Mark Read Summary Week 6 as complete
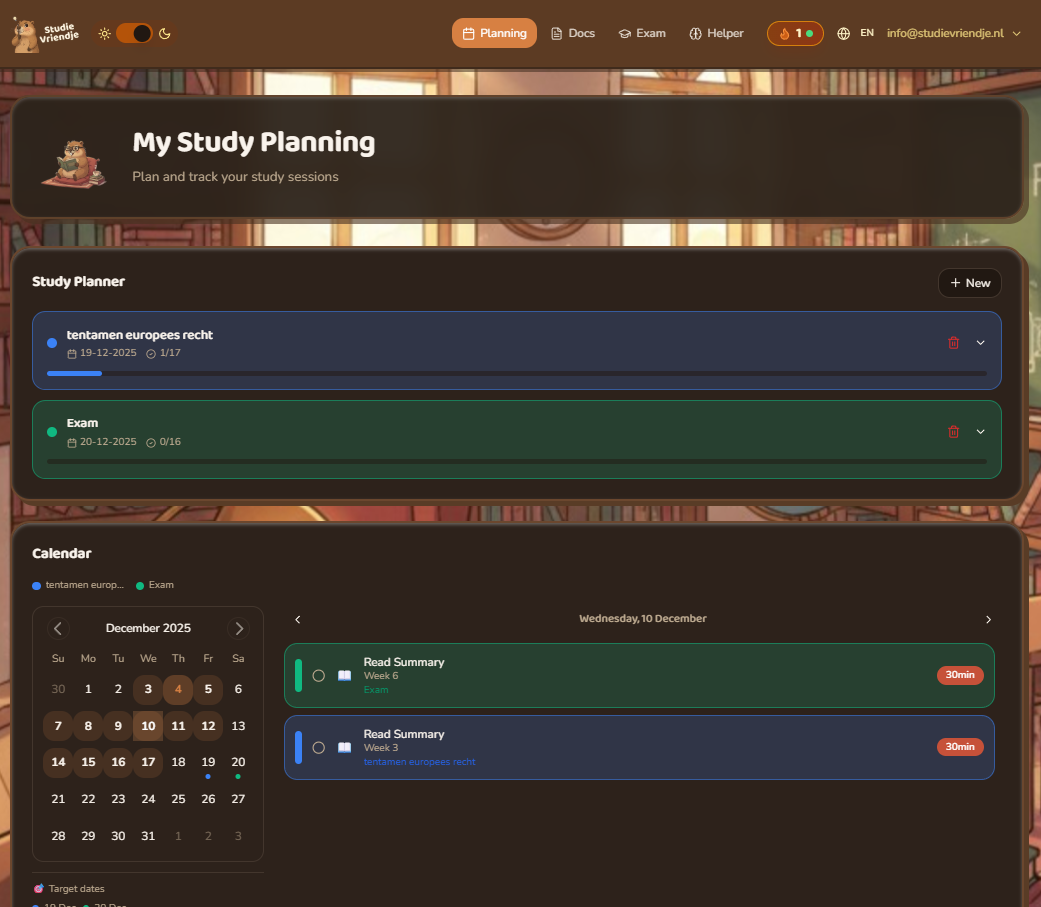Image resolution: width=1041 pixels, height=907 pixels. coord(318,675)
